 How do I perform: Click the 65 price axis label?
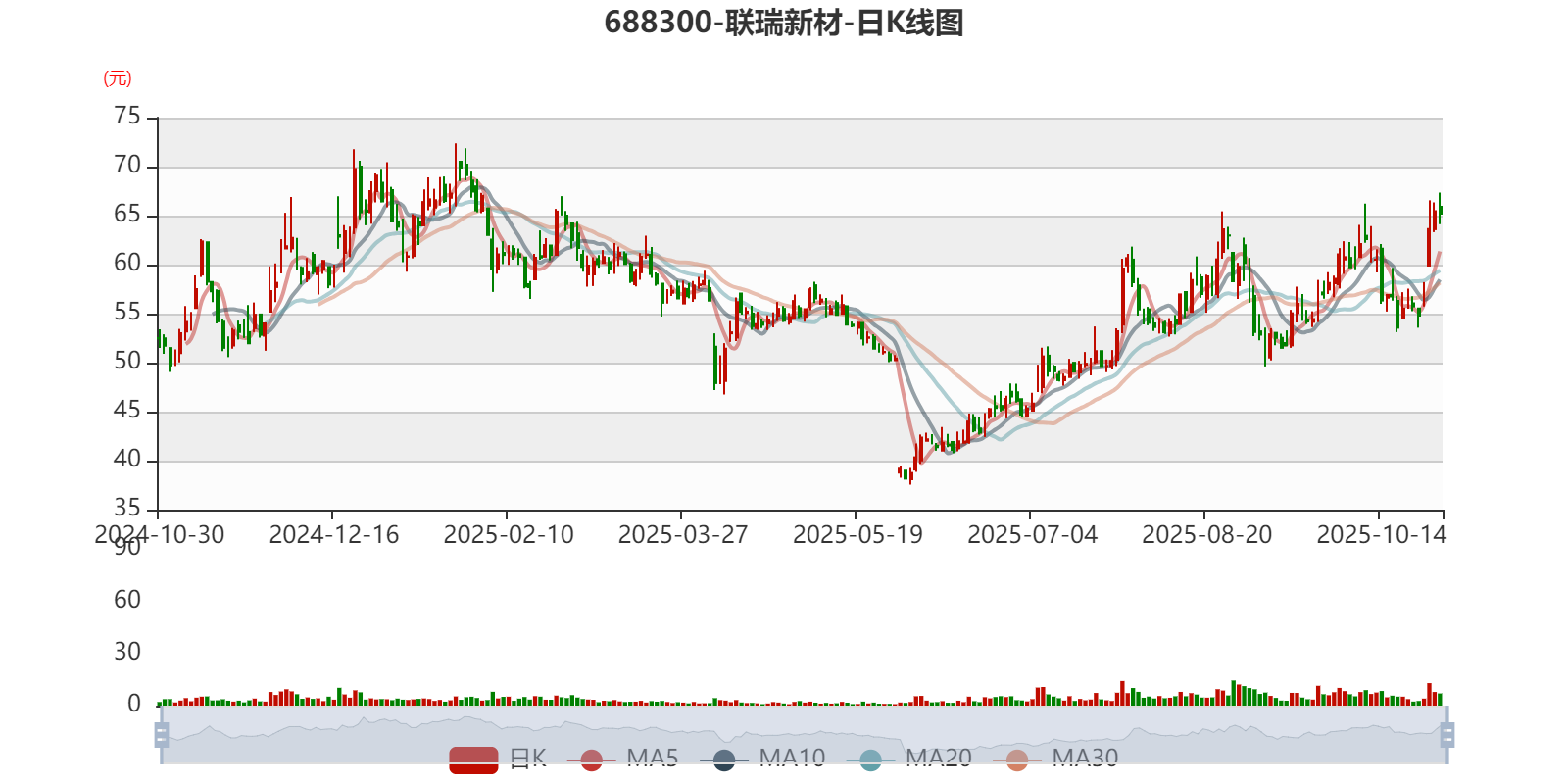127,215
